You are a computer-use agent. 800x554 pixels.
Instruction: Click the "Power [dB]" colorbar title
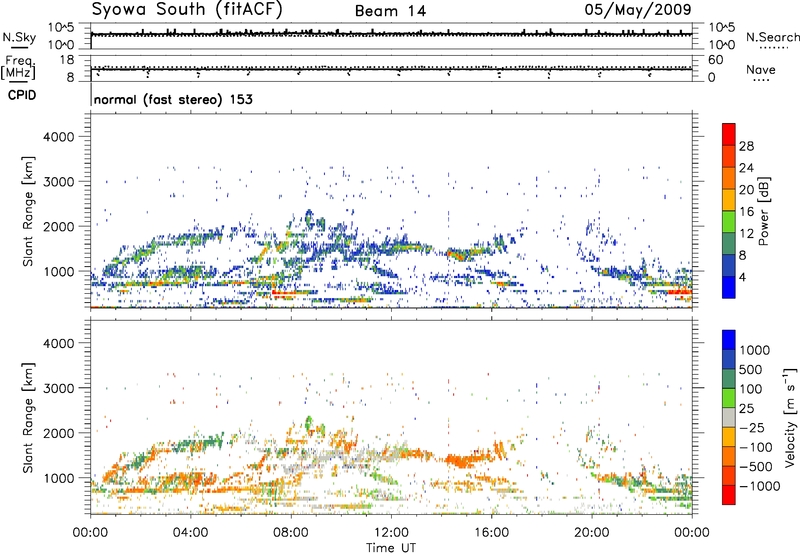pos(763,211)
